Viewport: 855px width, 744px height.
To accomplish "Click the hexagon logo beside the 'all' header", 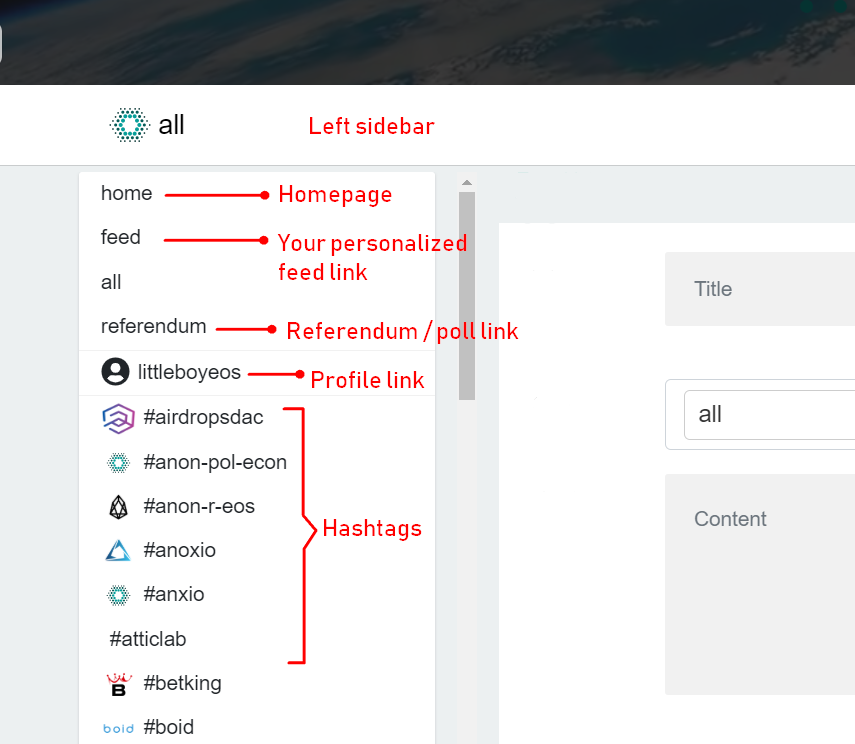I will point(130,125).
